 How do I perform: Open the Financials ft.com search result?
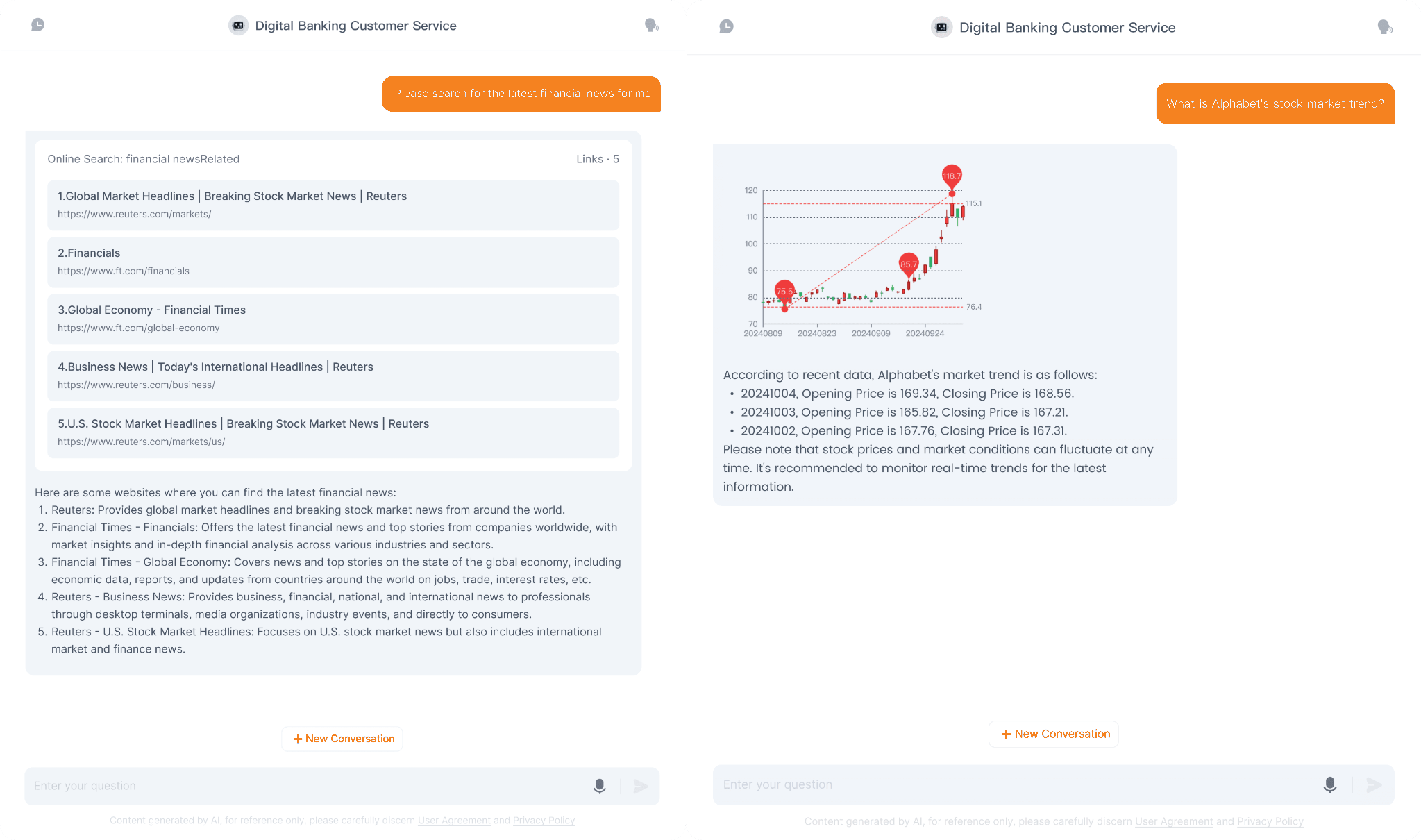[x=333, y=262]
